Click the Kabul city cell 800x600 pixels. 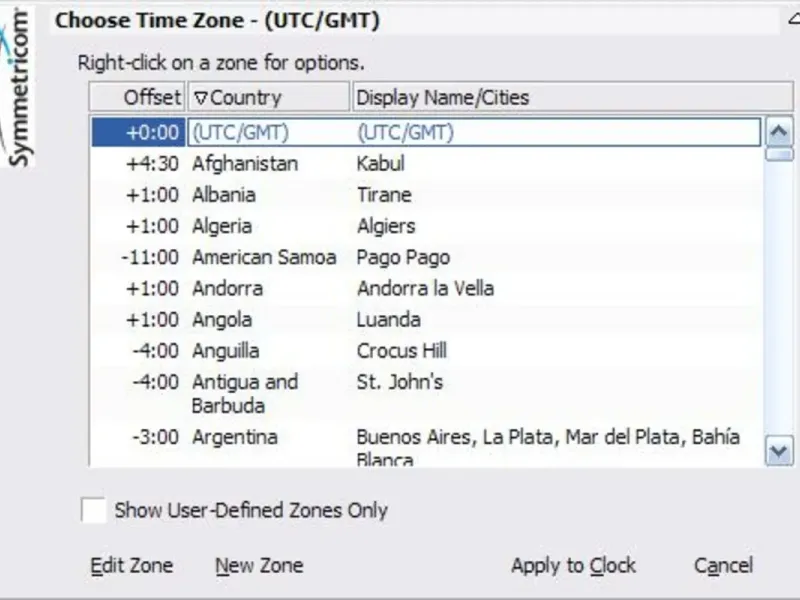[381, 164]
